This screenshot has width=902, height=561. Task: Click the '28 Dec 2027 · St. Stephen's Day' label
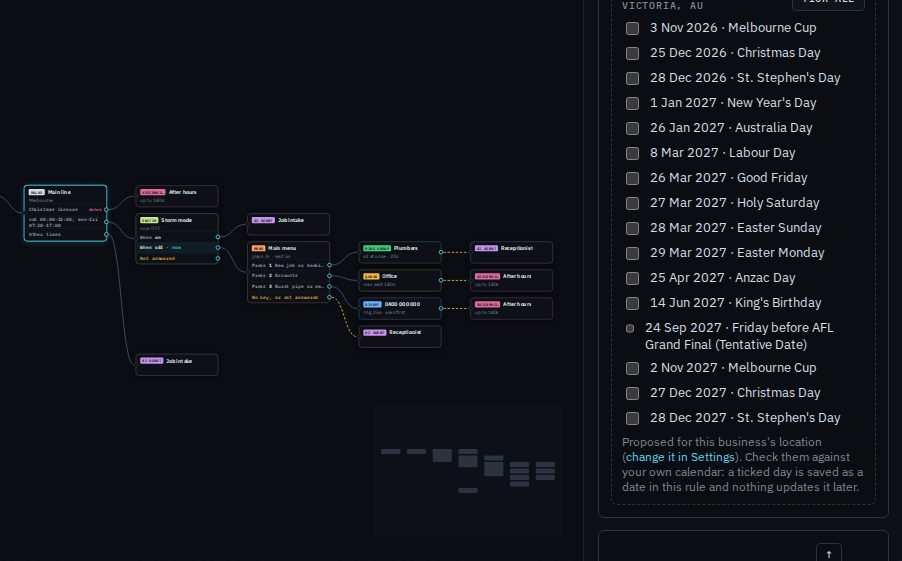click(x=745, y=418)
